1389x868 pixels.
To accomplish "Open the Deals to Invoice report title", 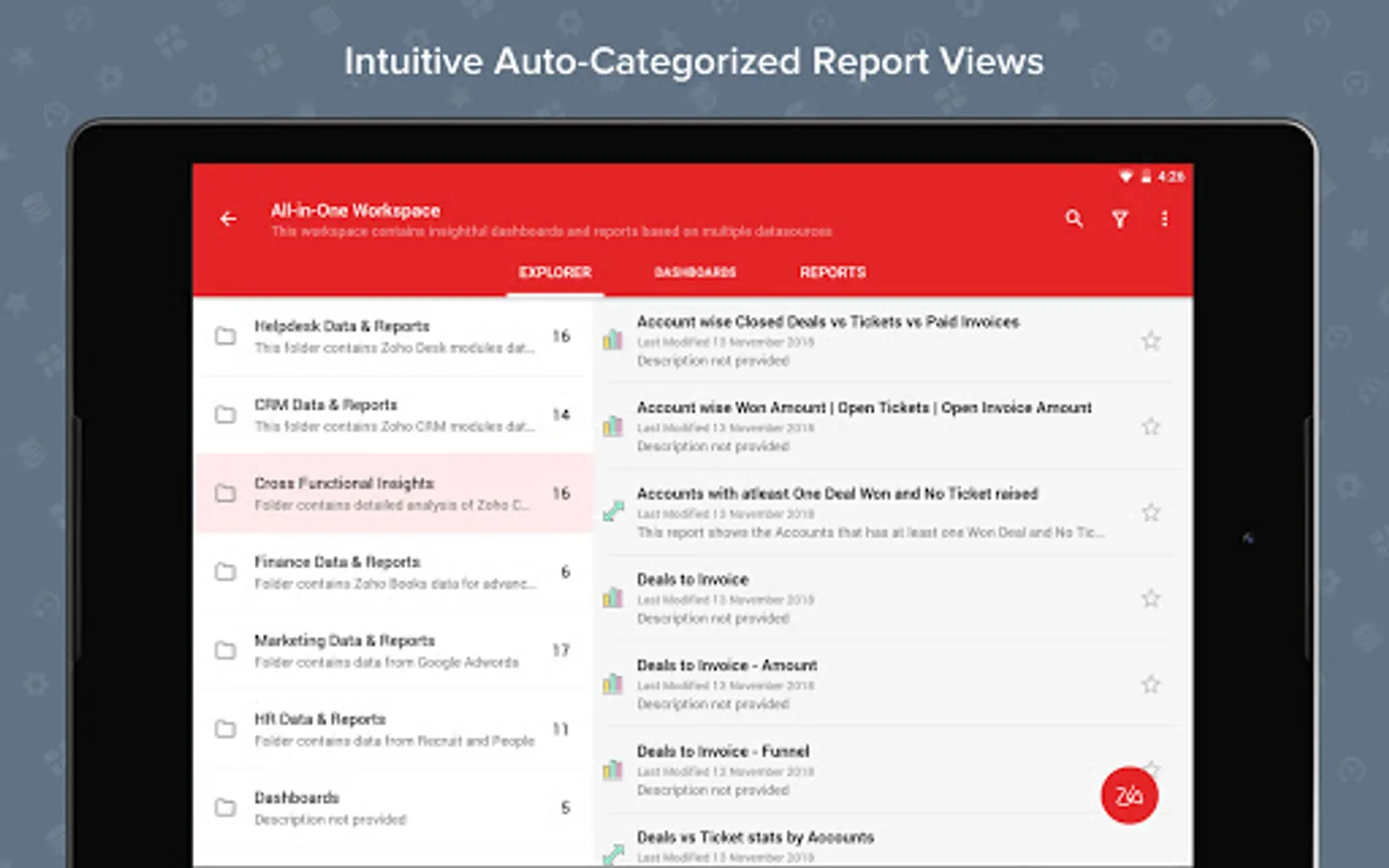I will point(693,580).
